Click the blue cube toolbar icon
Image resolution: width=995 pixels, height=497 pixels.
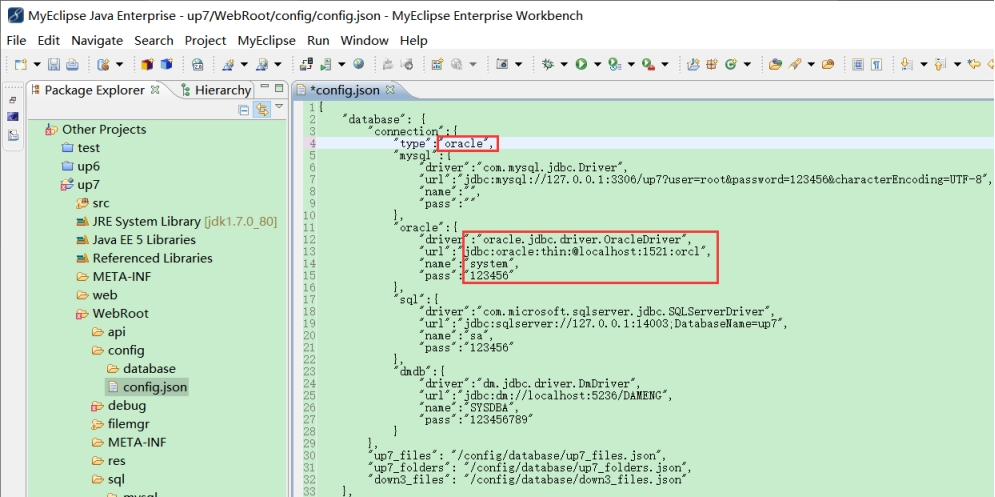tap(166, 64)
